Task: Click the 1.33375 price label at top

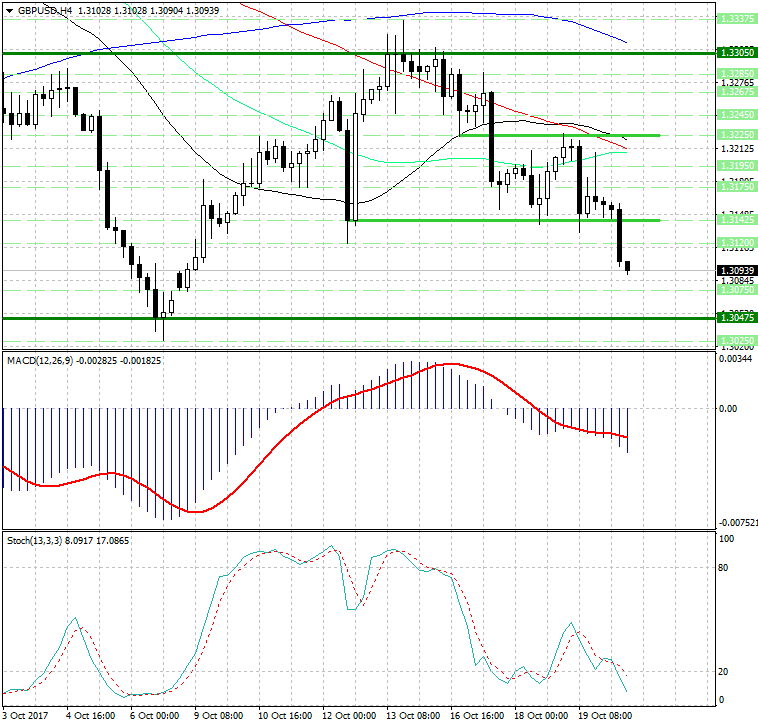Action: pyautogui.click(x=736, y=18)
